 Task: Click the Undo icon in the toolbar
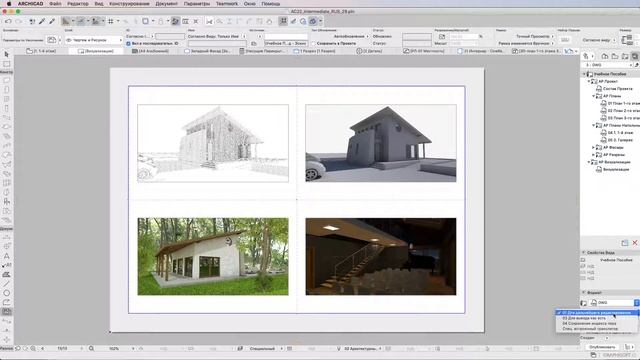coord(8,21)
